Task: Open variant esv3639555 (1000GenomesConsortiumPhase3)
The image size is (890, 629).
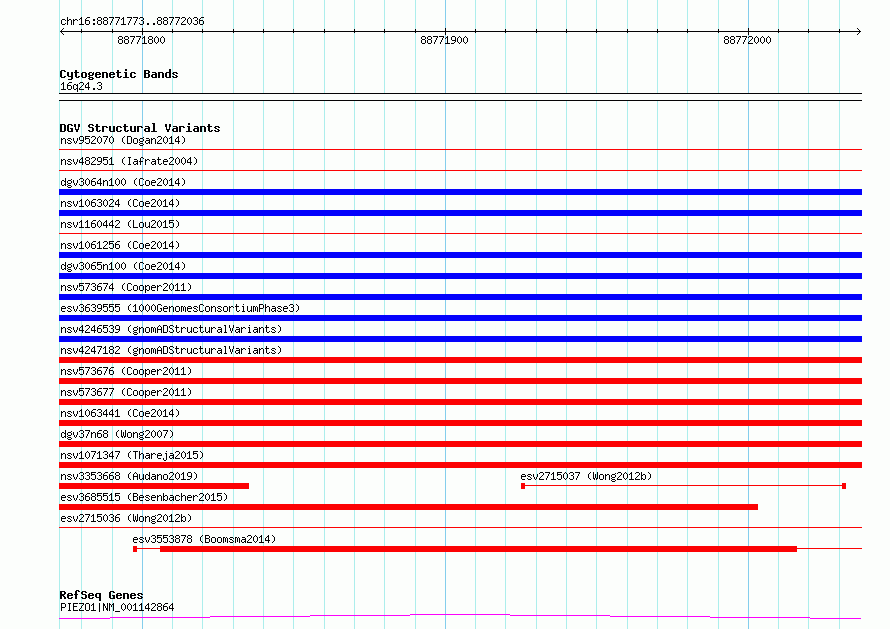Action: pyautogui.click(x=180, y=308)
